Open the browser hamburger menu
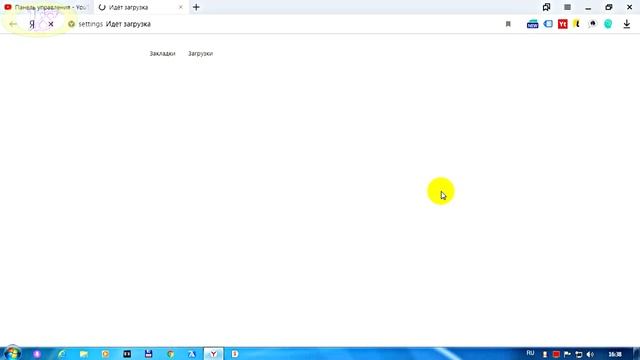Image resolution: width=640 pixels, height=360 pixels. (567, 7)
